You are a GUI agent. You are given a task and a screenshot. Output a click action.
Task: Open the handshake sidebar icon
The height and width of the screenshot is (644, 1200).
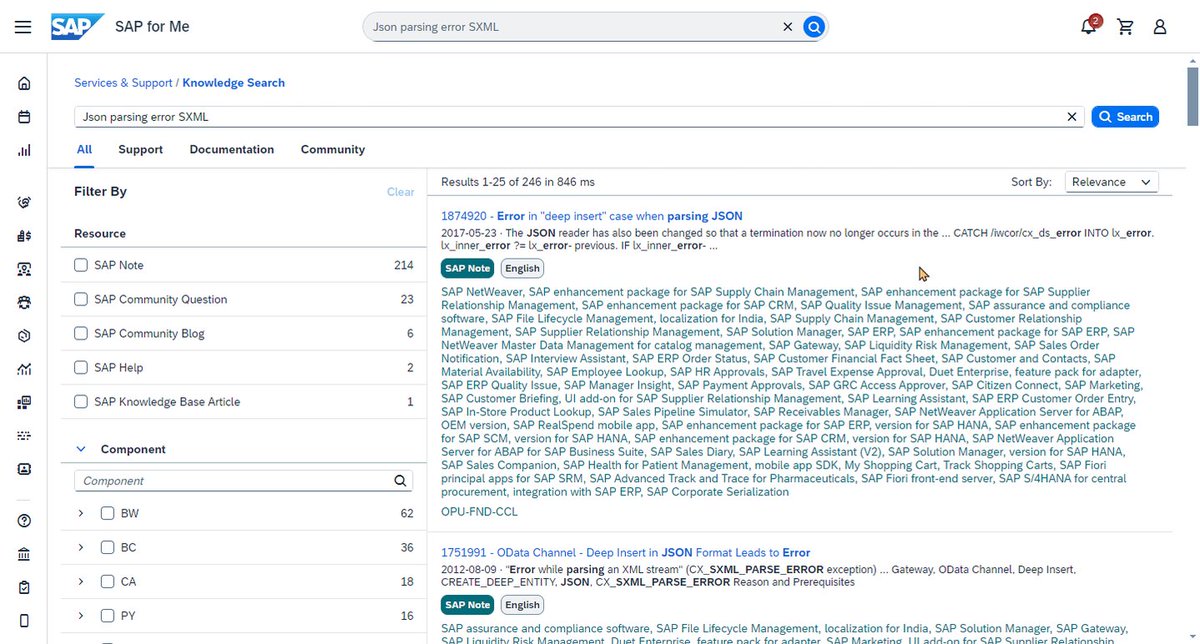pyautogui.click(x=24, y=202)
